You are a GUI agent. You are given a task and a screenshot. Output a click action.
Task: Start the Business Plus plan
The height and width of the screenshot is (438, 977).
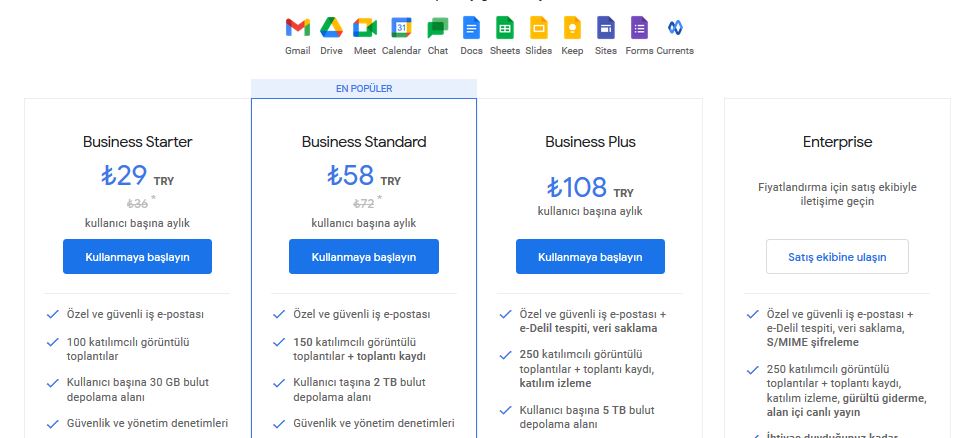coord(590,257)
